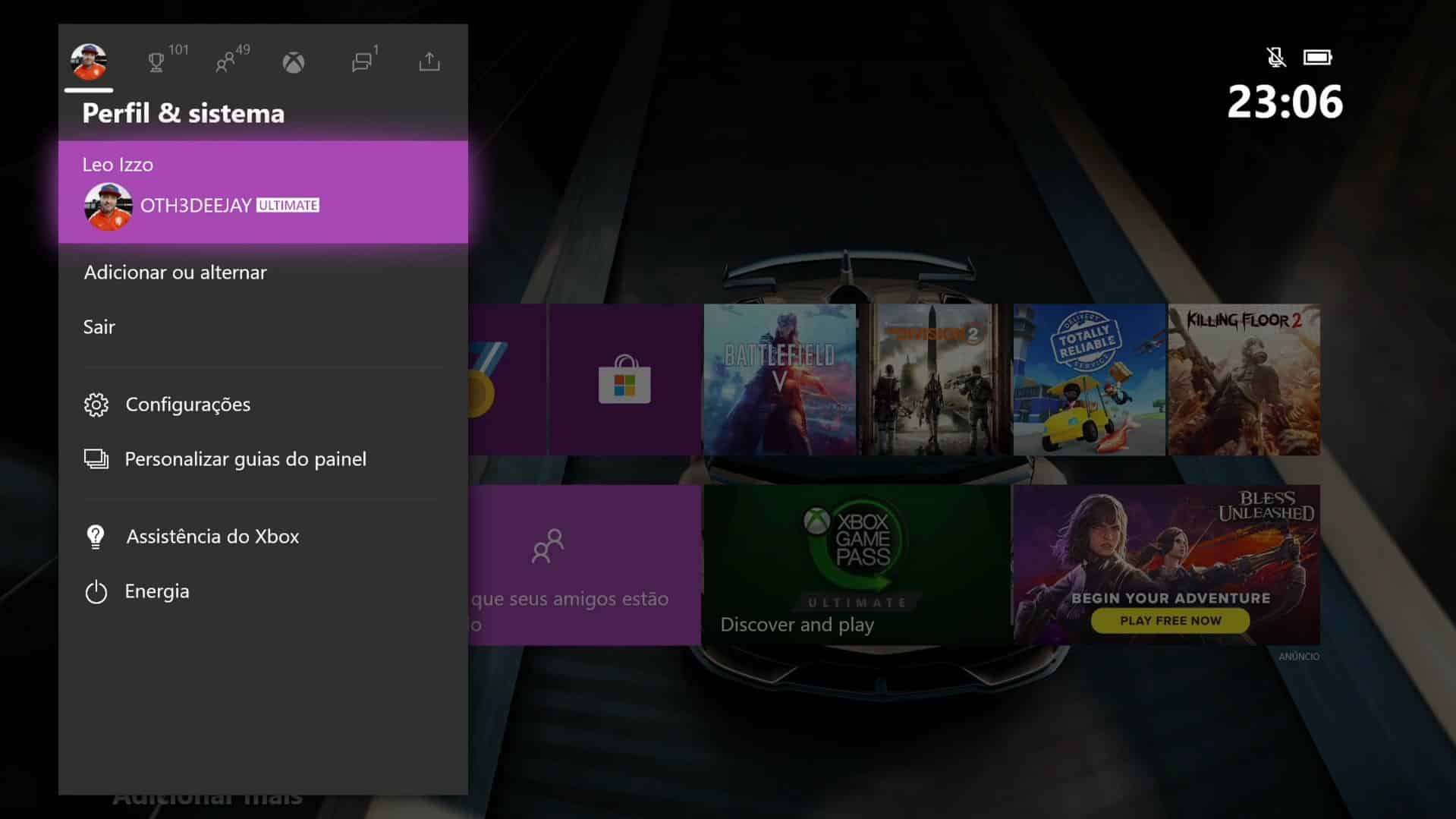Open the rewards medal tile
1456x819 pixels.
[508, 380]
